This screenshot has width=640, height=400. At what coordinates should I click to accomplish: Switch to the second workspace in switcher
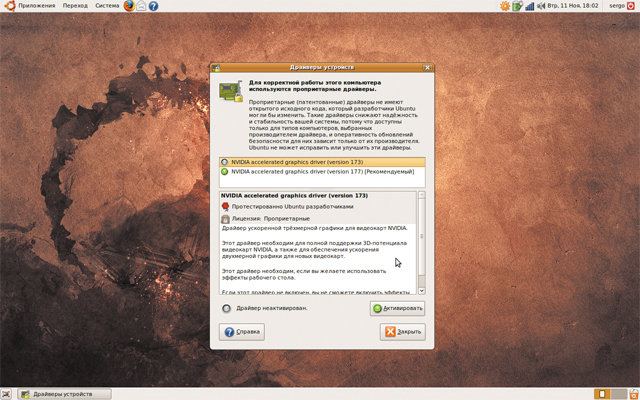click(x=618, y=394)
